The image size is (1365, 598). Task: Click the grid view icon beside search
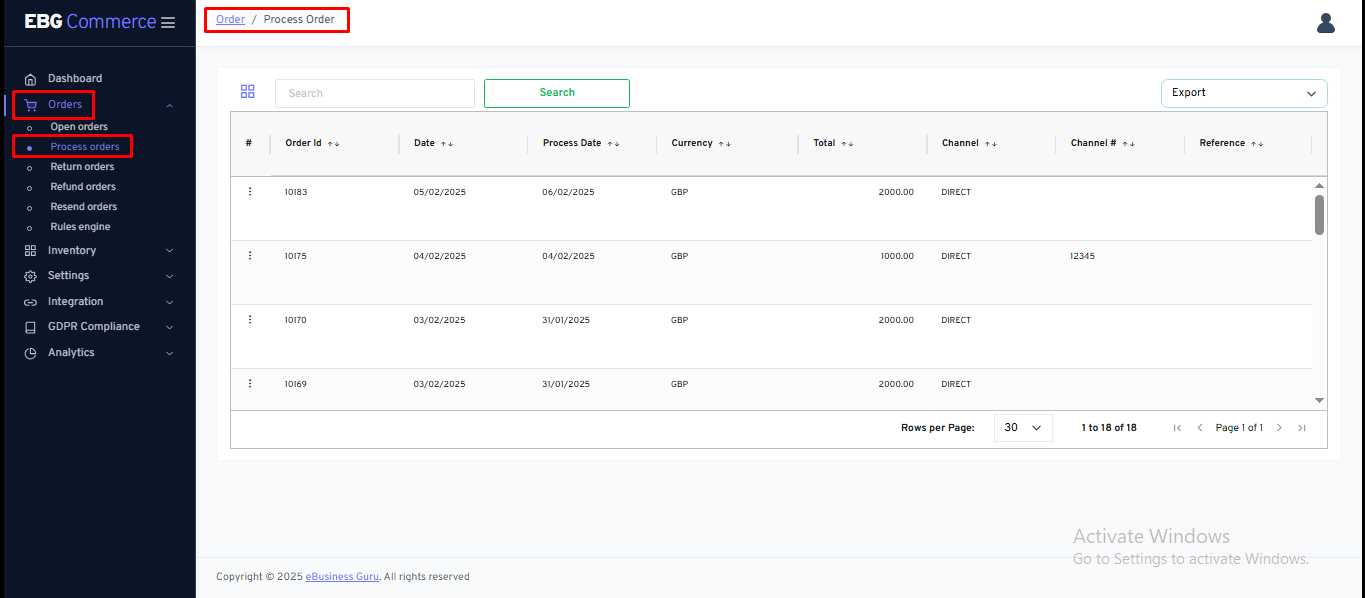tap(248, 92)
